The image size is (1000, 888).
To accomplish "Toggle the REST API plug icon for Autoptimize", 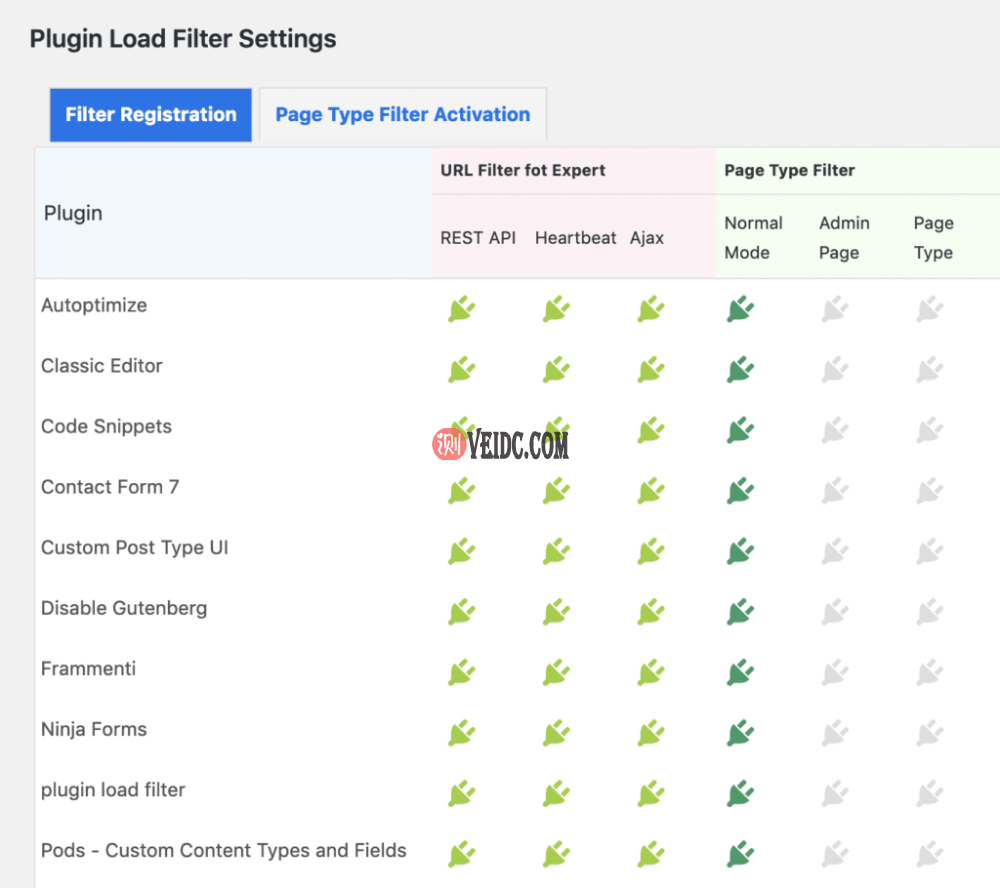I will pyautogui.click(x=461, y=308).
